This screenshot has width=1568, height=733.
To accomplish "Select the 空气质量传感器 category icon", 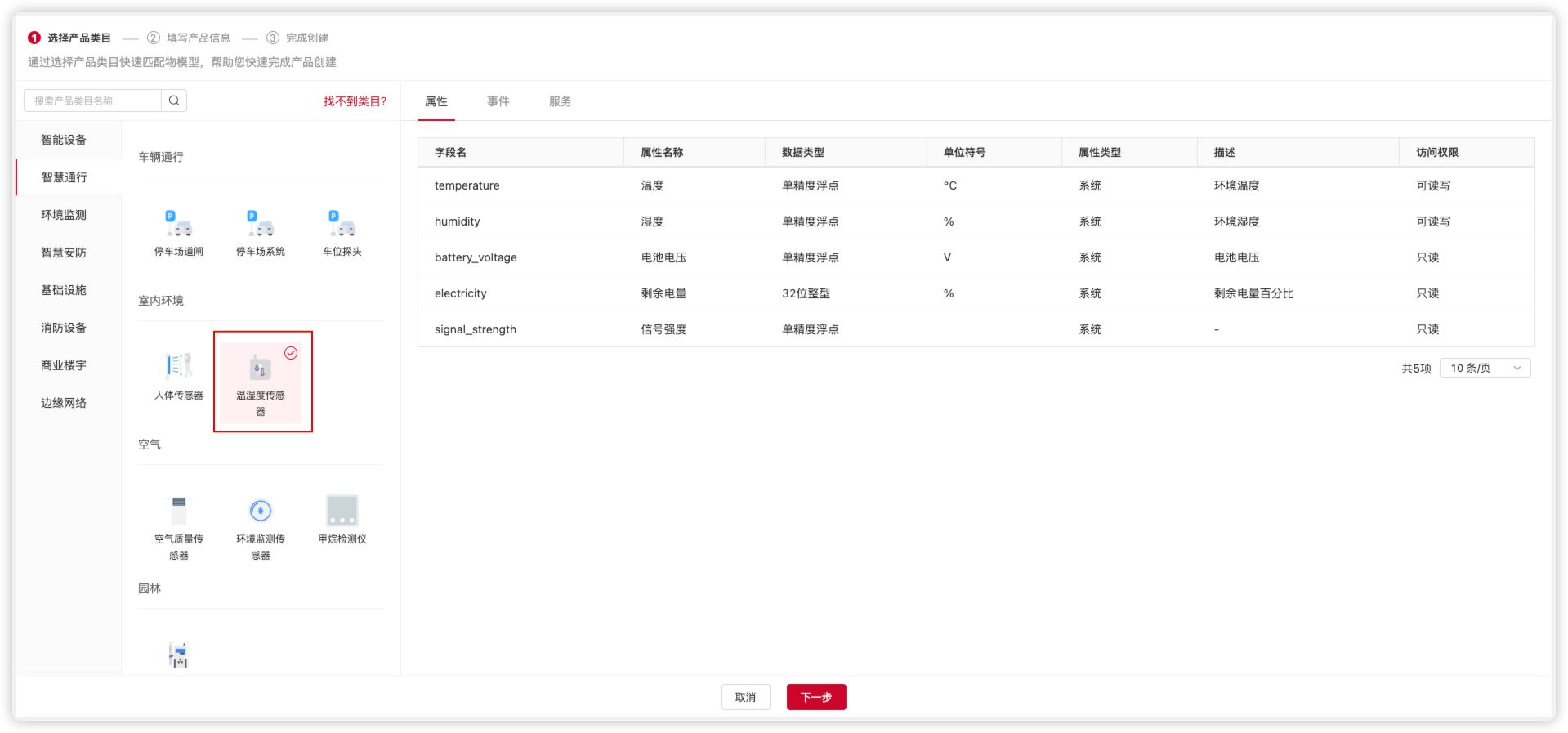I will pos(179,511).
